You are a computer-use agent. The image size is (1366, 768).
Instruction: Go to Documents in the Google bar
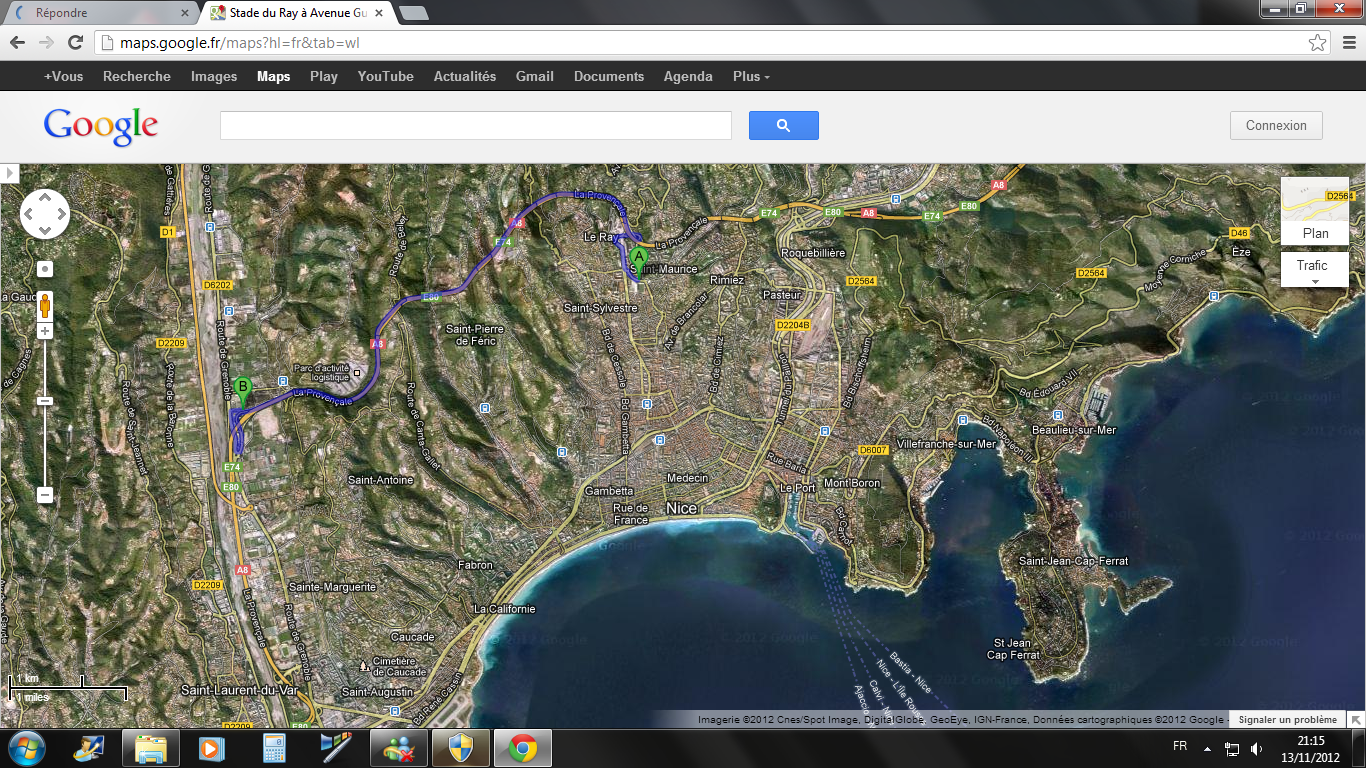[609, 76]
